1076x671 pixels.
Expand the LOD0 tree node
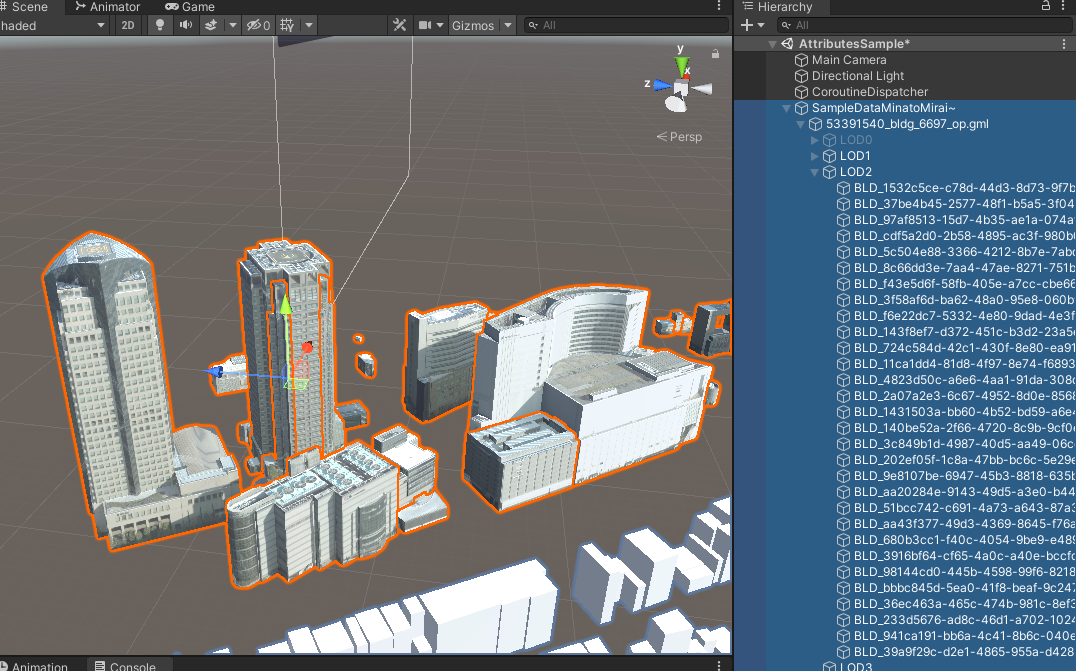(x=814, y=140)
